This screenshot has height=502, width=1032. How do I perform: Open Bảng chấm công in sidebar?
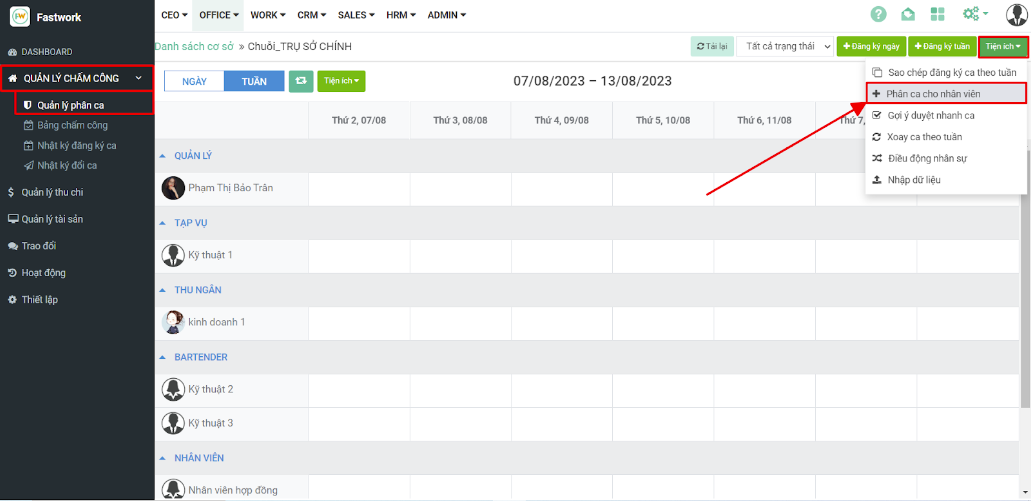(x=72, y=125)
